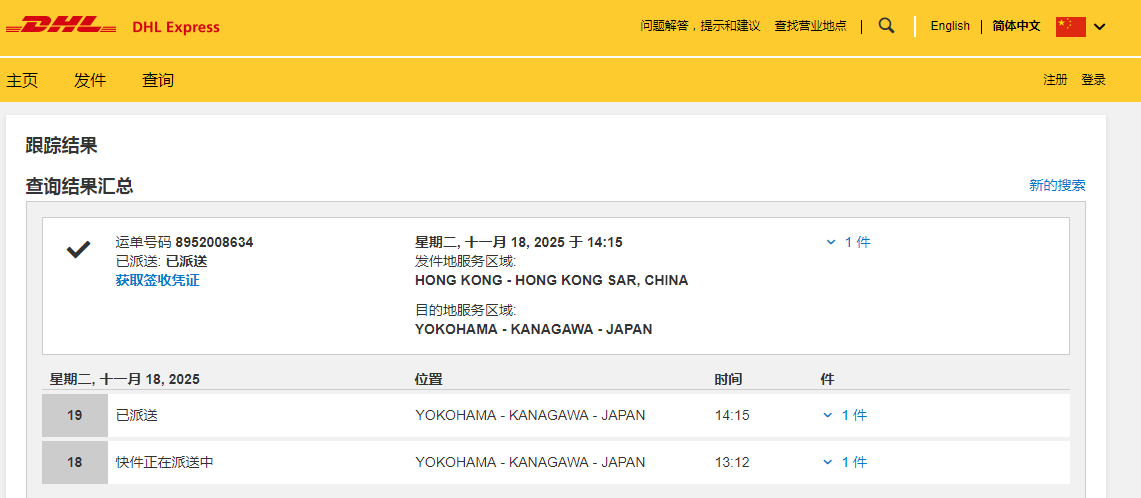Click the 注册 link
The image size is (1141, 498).
click(1055, 80)
